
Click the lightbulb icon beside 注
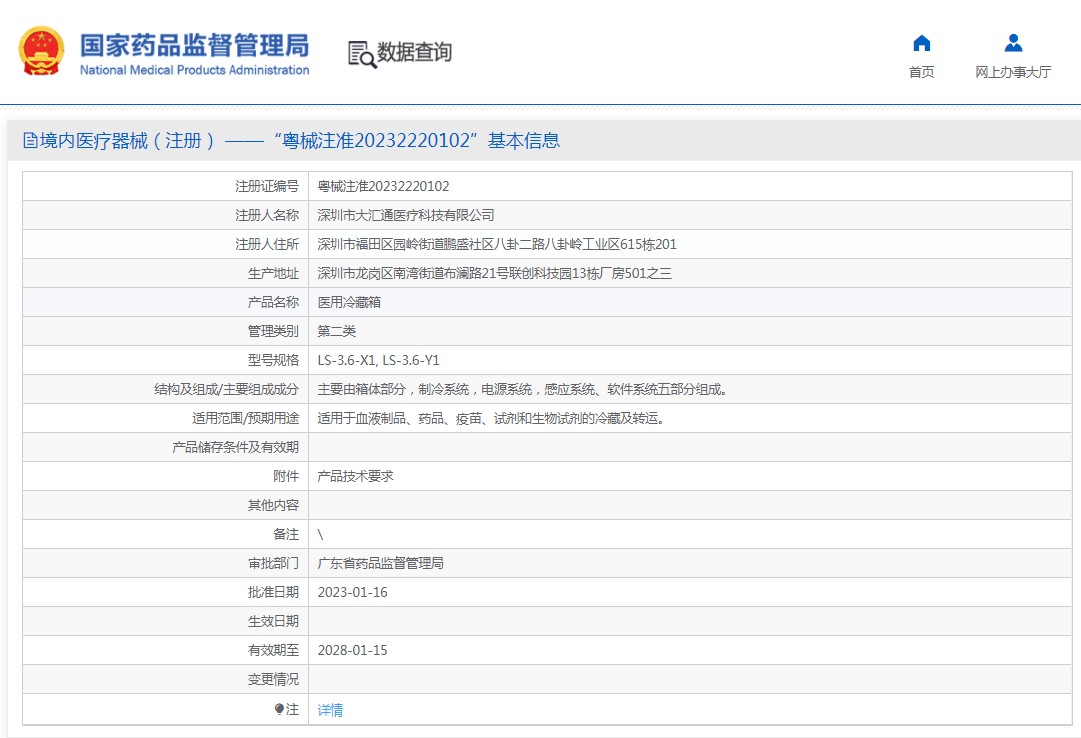[279, 709]
